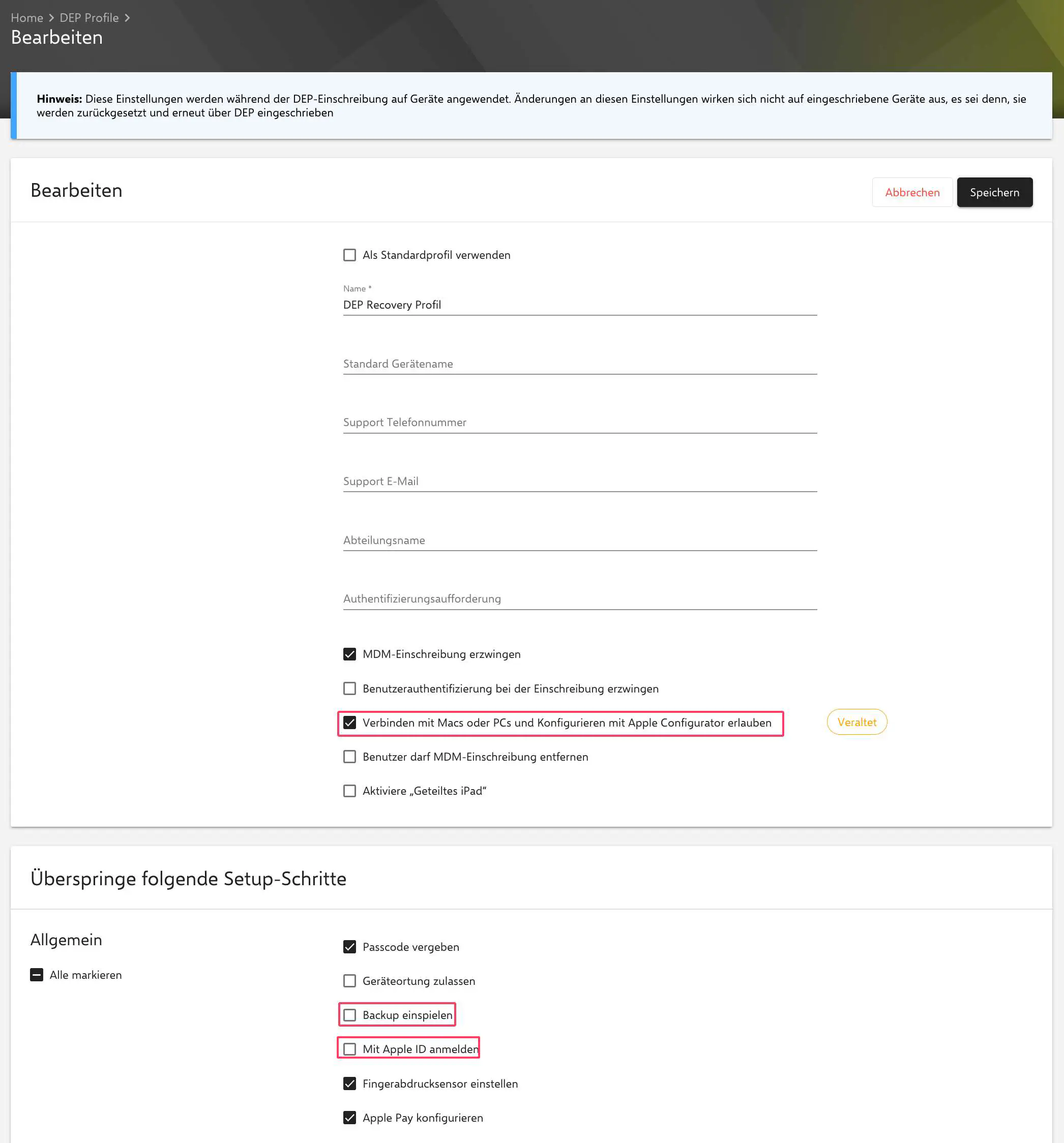Screen dimensions: 1064x1143
Task: Focus the Name input field
Action: click(x=579, y=305)
